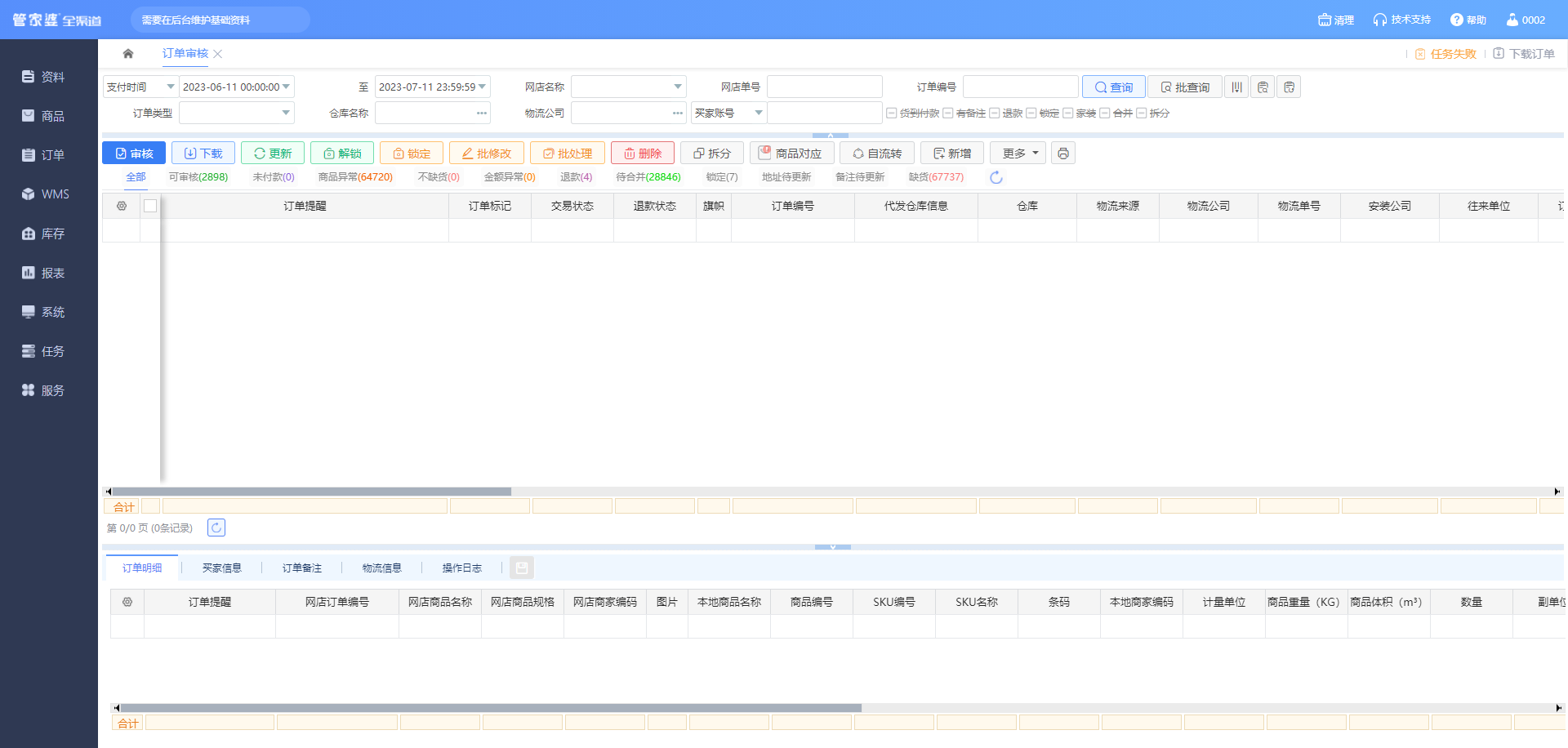Collapse the filter panel arrow

pos(831,135)
